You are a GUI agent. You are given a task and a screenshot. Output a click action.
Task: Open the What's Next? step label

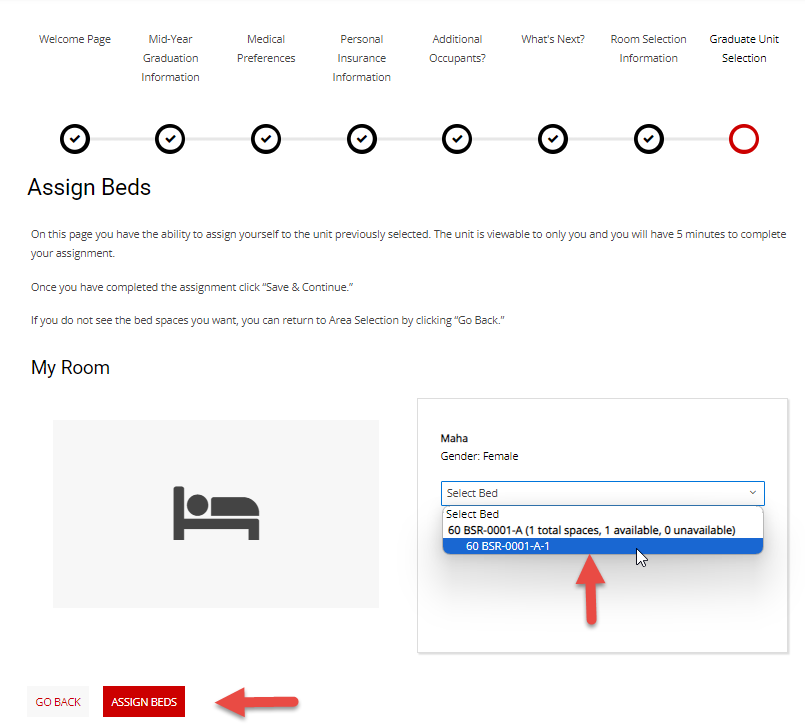(553, 40)
